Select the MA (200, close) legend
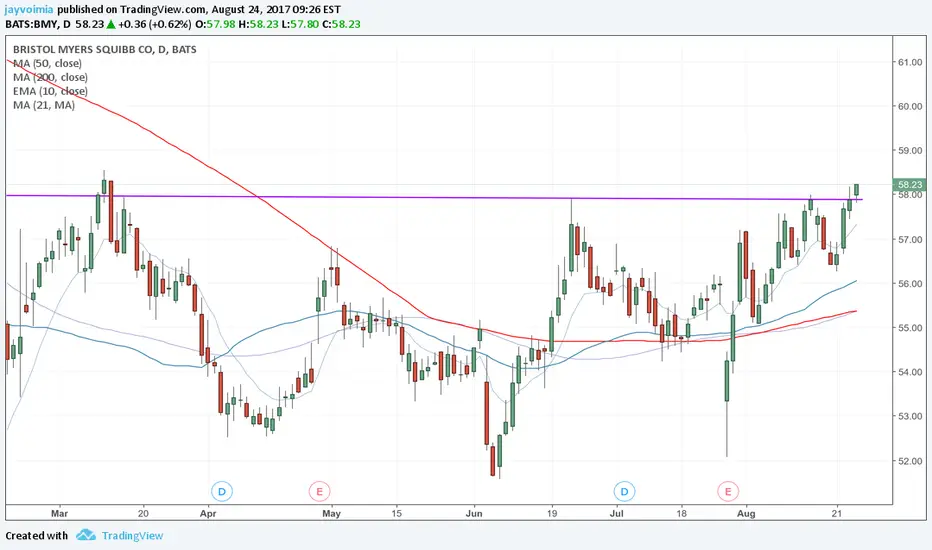This screenshot has width=932, height=550. click(x=50, y=77)
